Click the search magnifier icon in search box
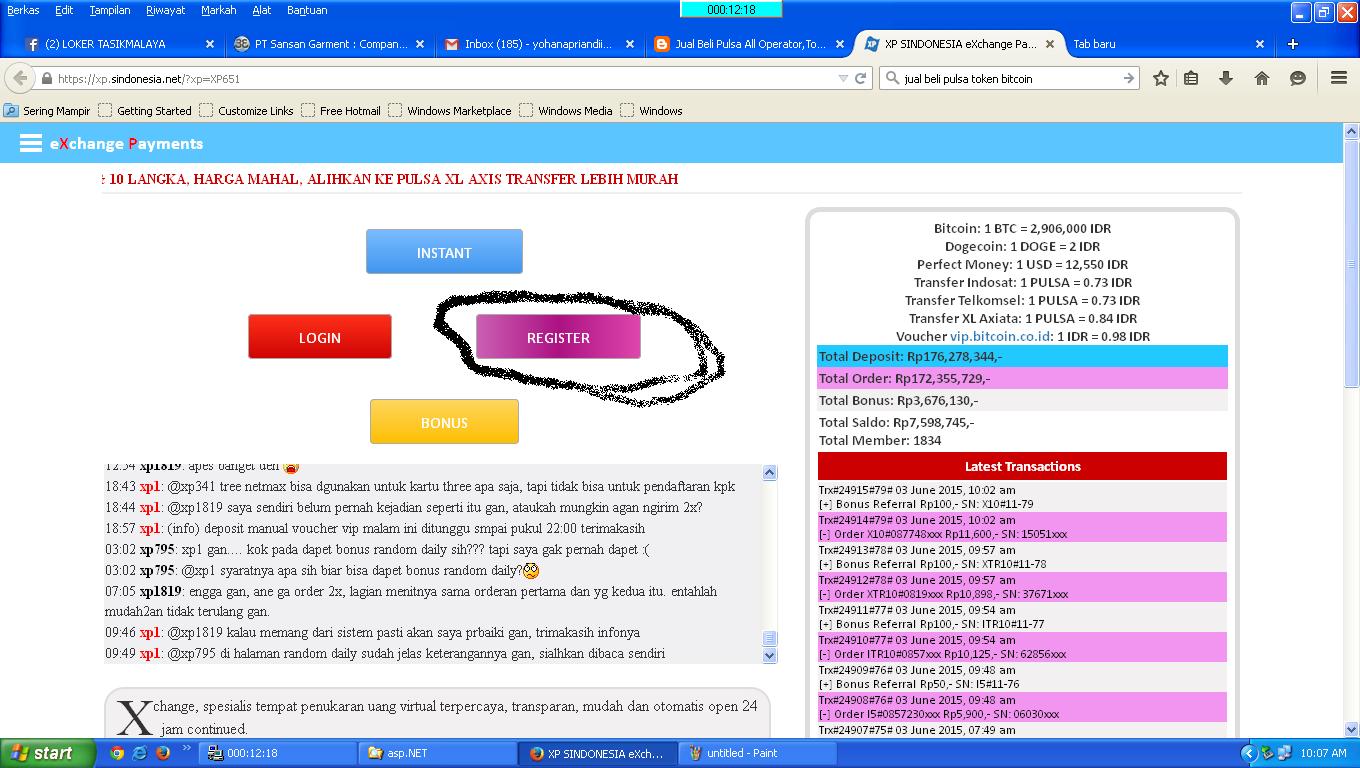 (892, 78)
